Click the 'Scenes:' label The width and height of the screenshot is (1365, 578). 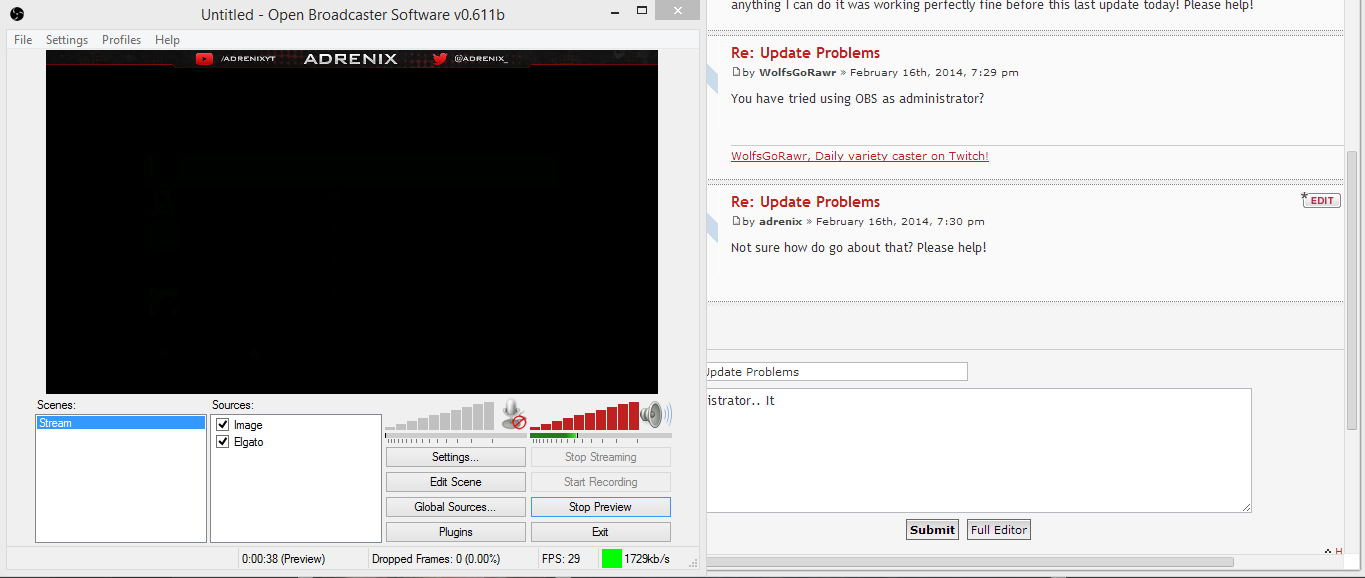(56, 405)
